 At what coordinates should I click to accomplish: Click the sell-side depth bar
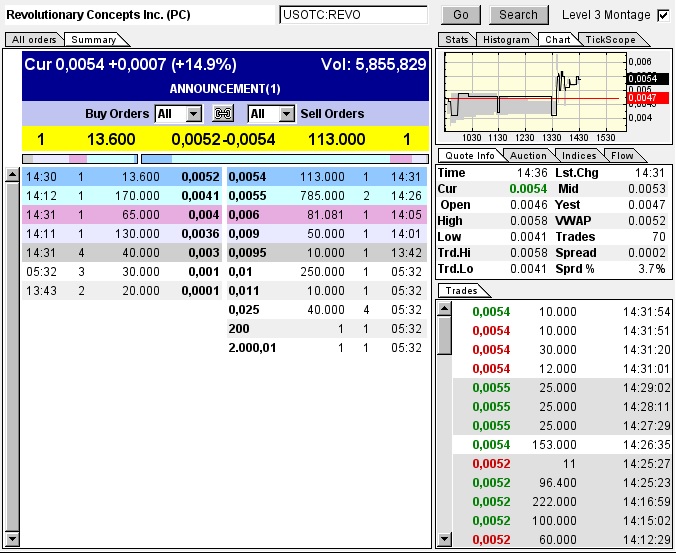click(x=285, y=159)
